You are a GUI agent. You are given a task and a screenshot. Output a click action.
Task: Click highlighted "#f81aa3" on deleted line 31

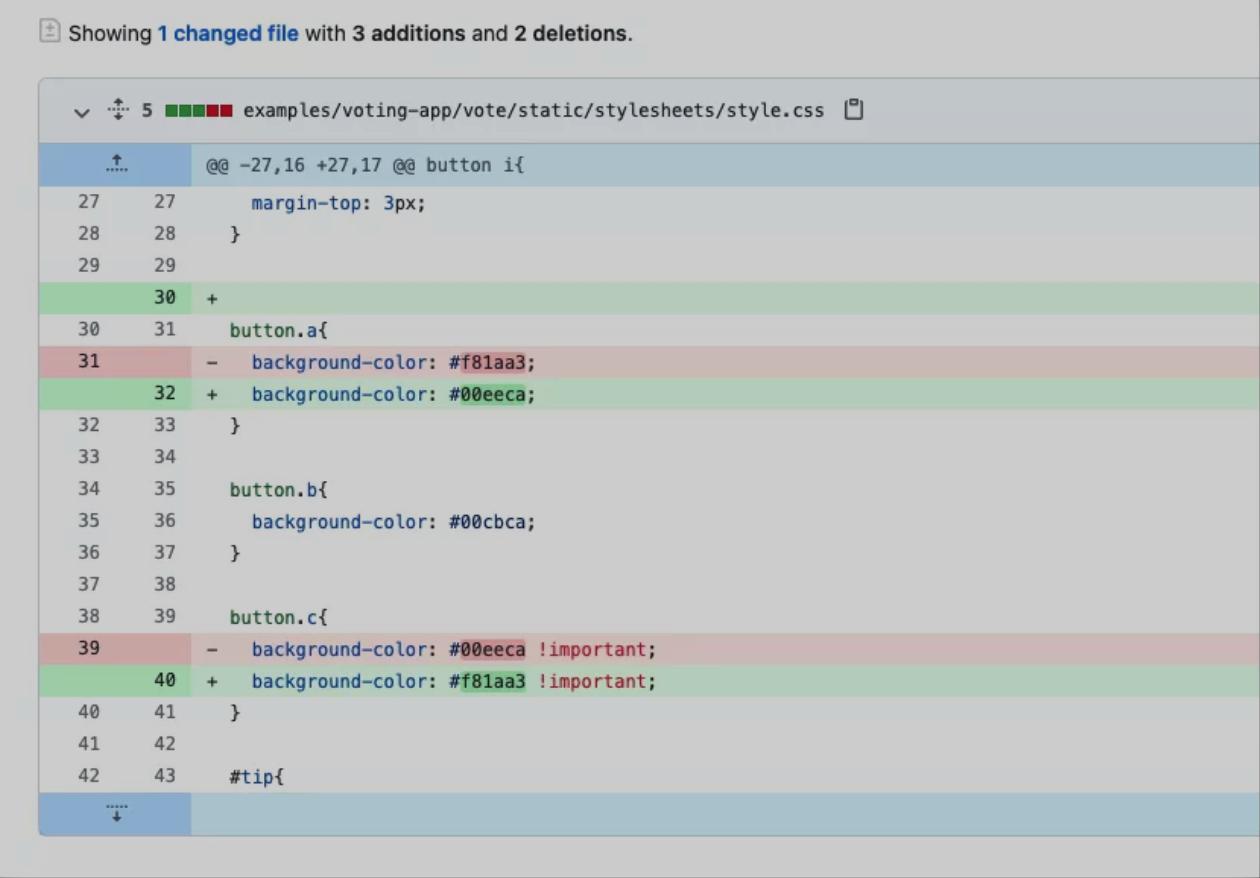(487, 362)
